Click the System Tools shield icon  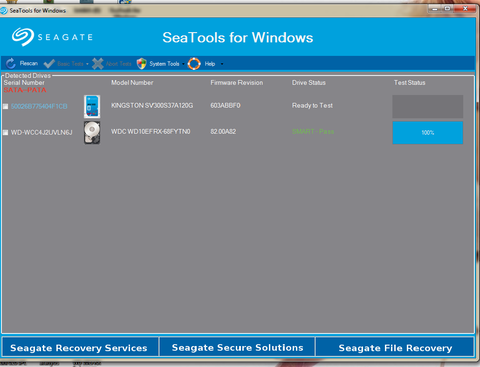coord(142,63)
